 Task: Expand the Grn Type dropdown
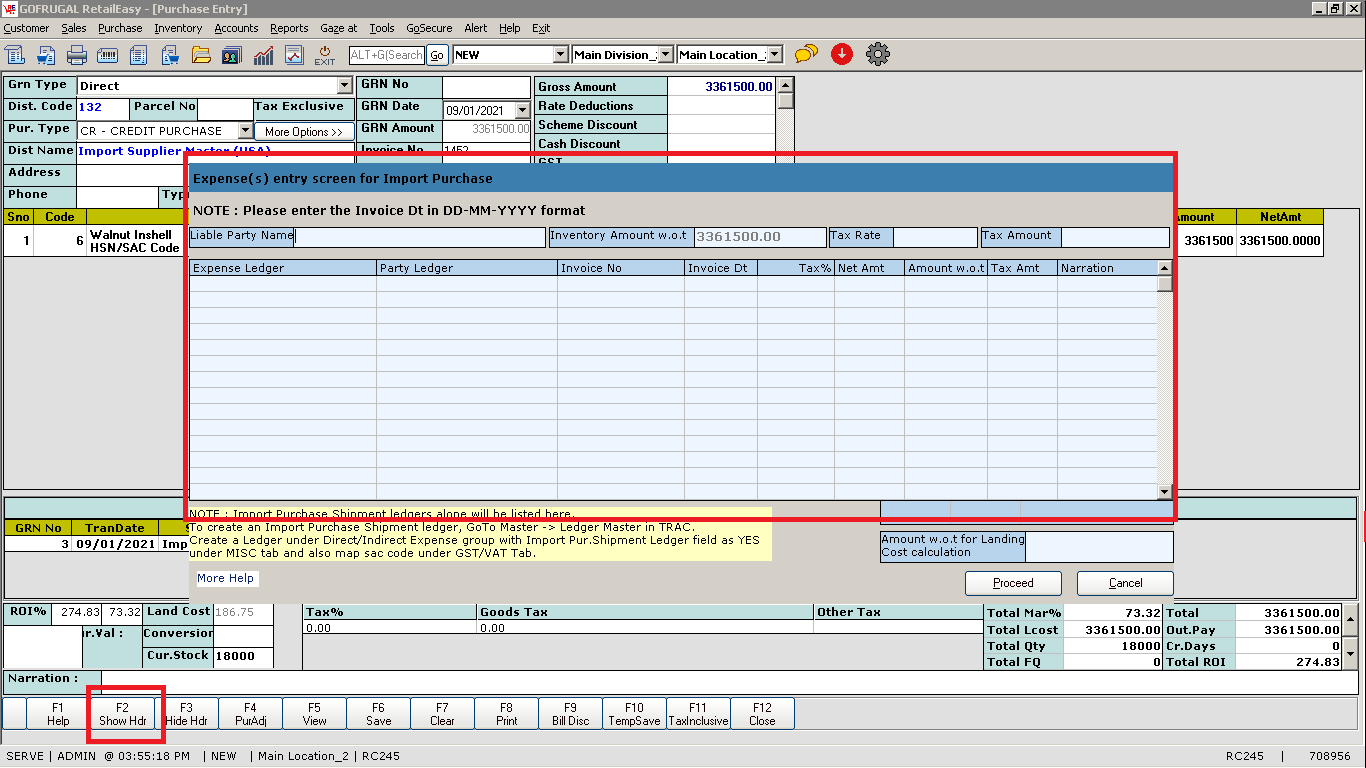tap(345, 86)
